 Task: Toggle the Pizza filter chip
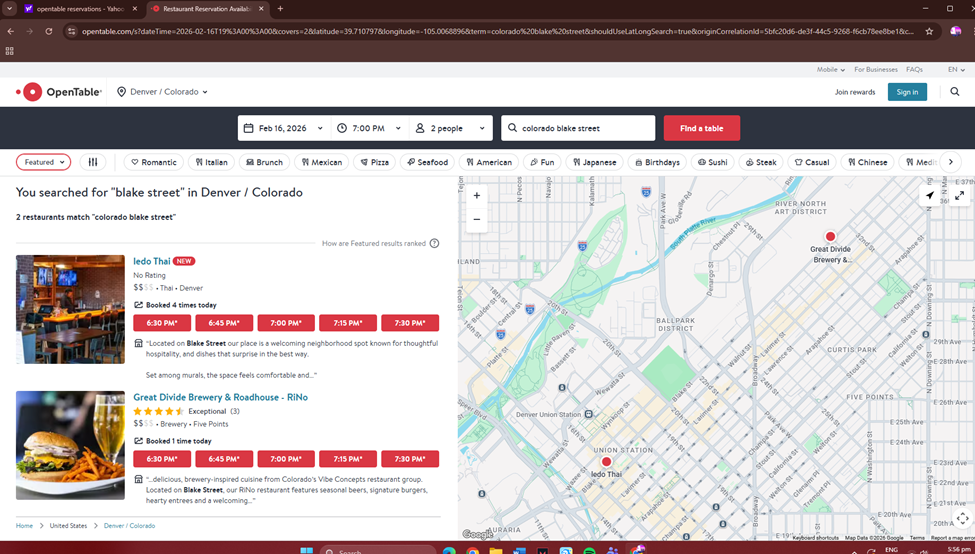click(x=374, y=162)
